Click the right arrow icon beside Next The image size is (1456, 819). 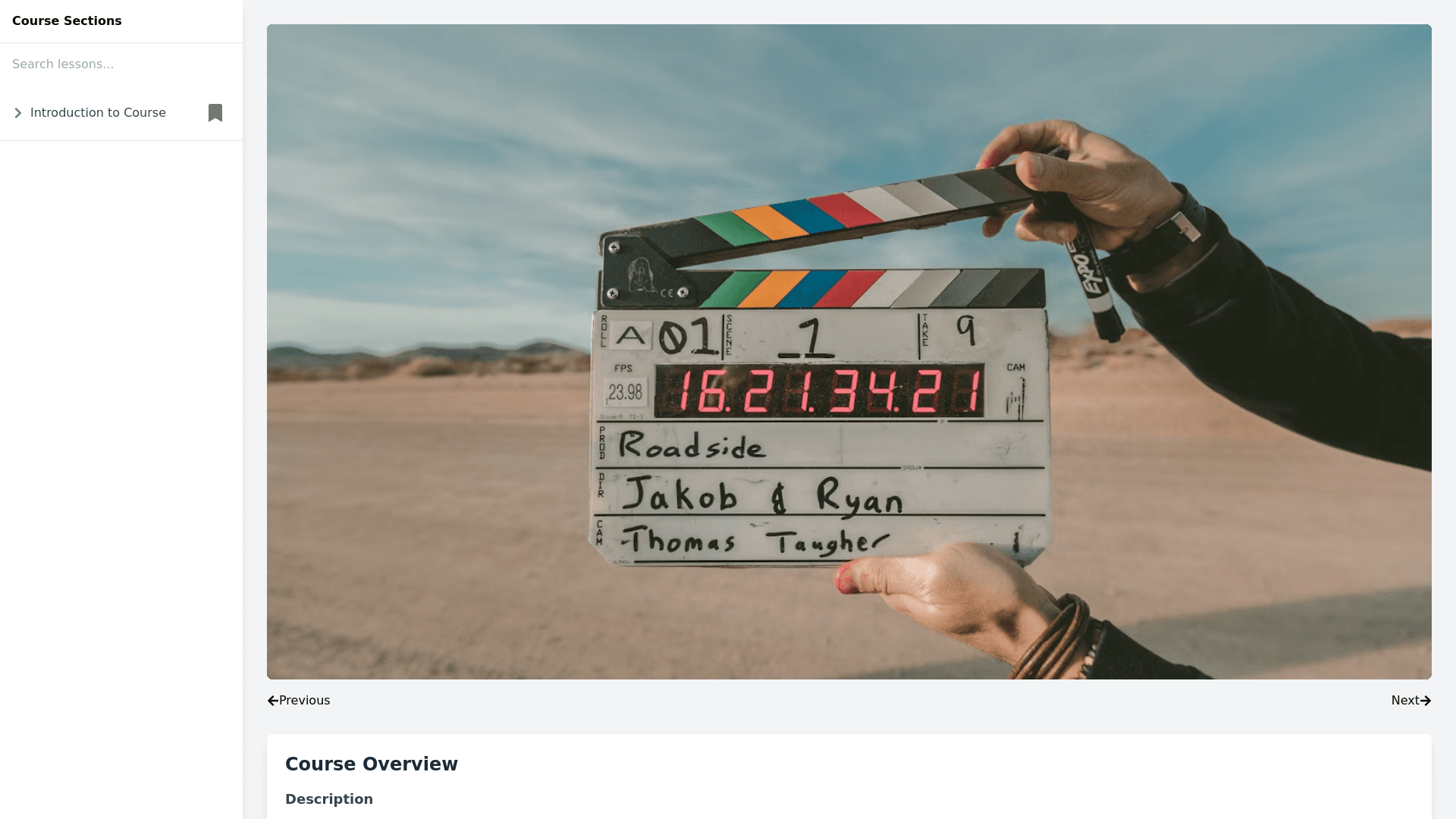(1426, 701)
